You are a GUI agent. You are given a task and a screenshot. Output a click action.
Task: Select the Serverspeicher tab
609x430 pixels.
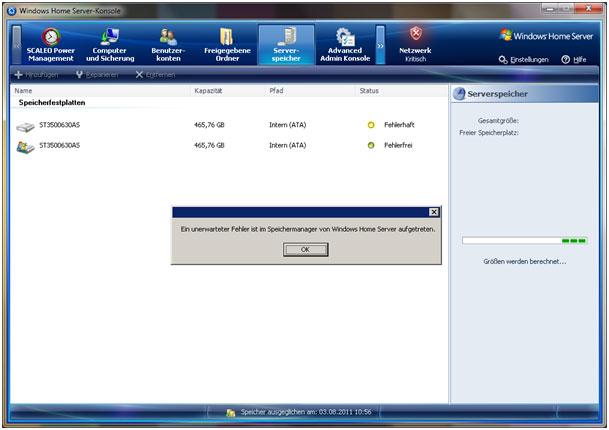click(286, 45)
